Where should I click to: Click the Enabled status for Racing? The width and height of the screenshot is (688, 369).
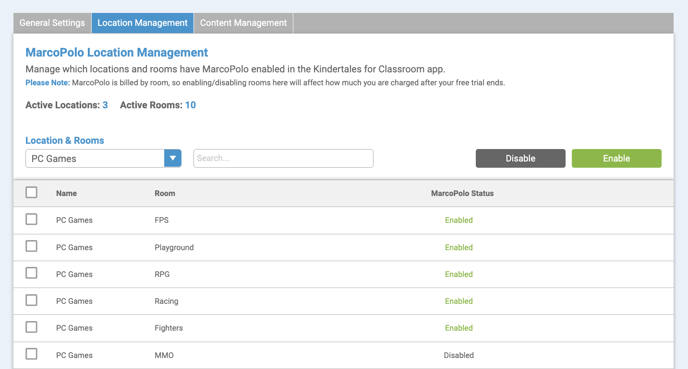(x=459, y=301)
